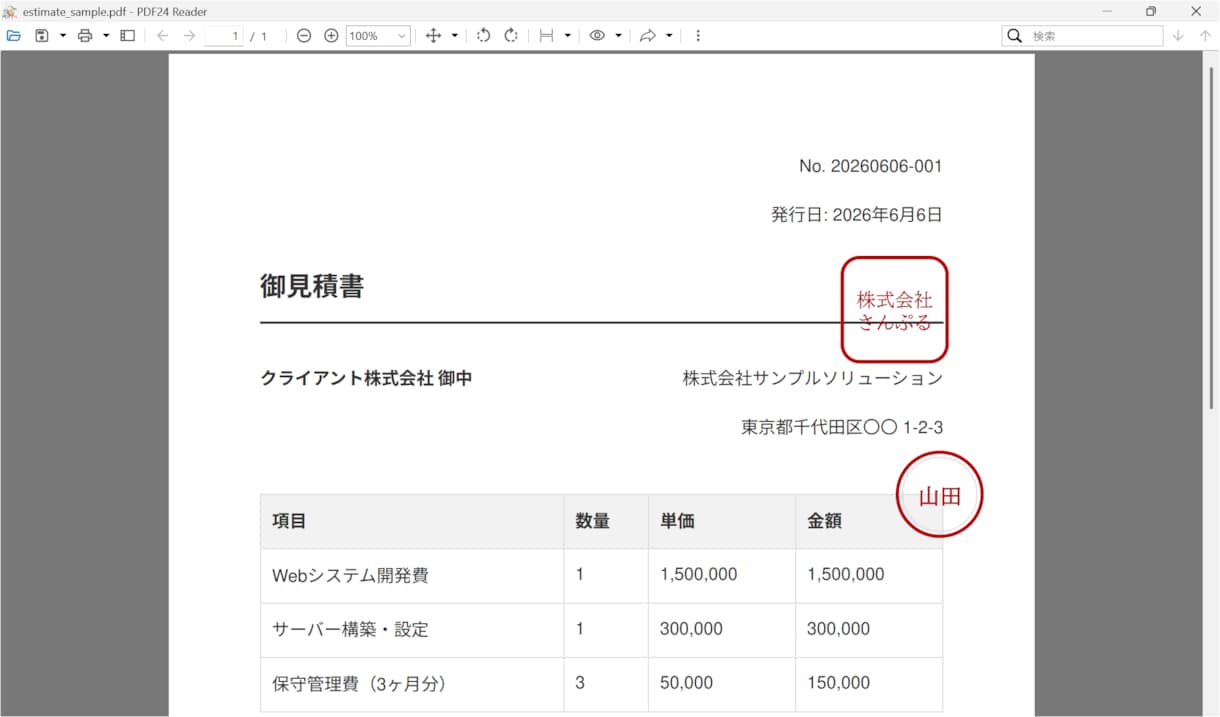
Task: Expand the page layout dropdown arrow
Action: (567, 35)
